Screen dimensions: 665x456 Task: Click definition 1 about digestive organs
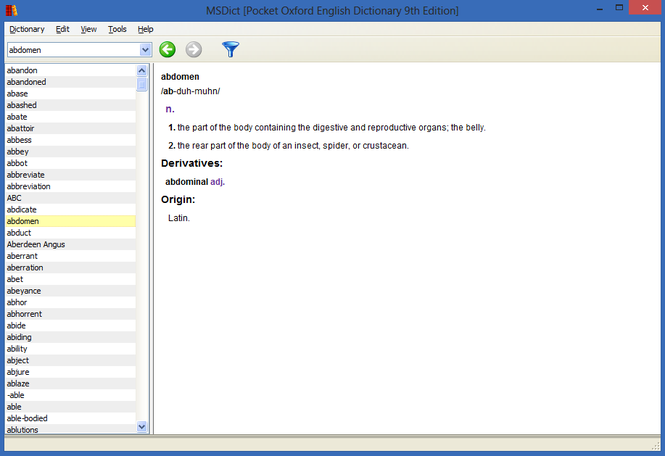tap(327, 127)
